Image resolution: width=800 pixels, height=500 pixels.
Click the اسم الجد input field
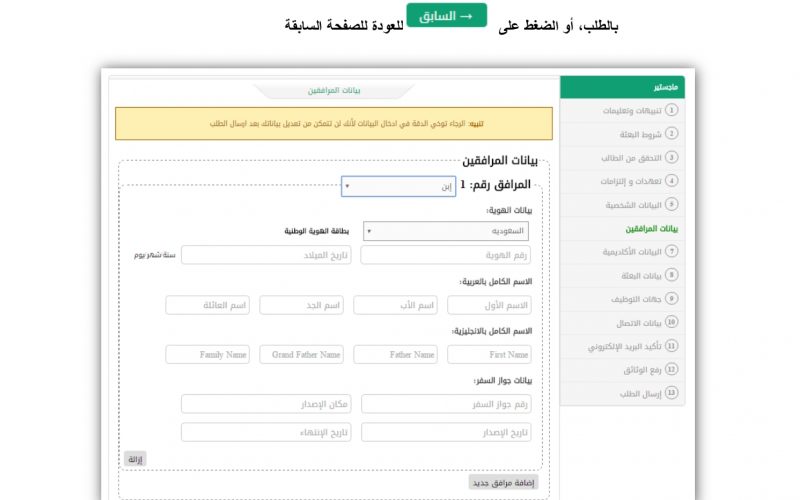coord(302,305)
